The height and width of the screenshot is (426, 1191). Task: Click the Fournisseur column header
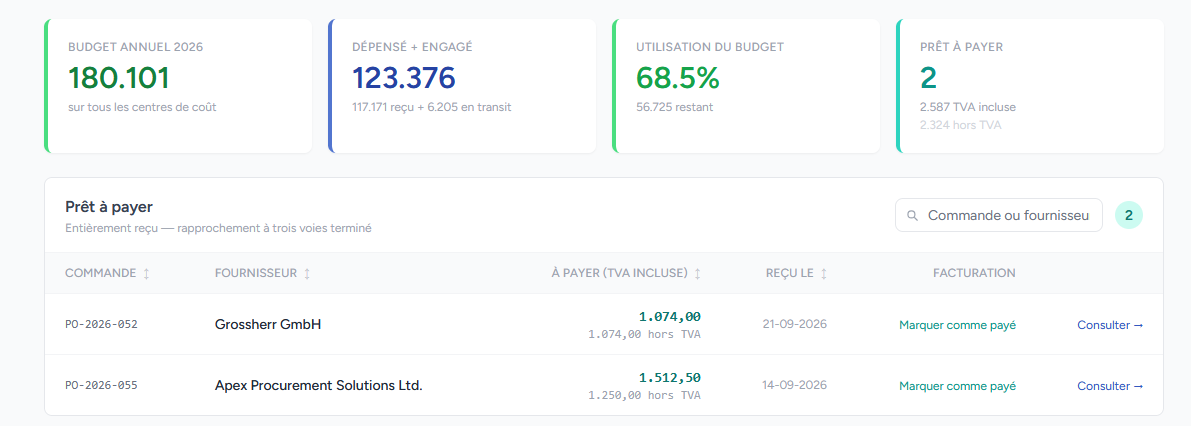pyautogui.click(x=256, y=273)
